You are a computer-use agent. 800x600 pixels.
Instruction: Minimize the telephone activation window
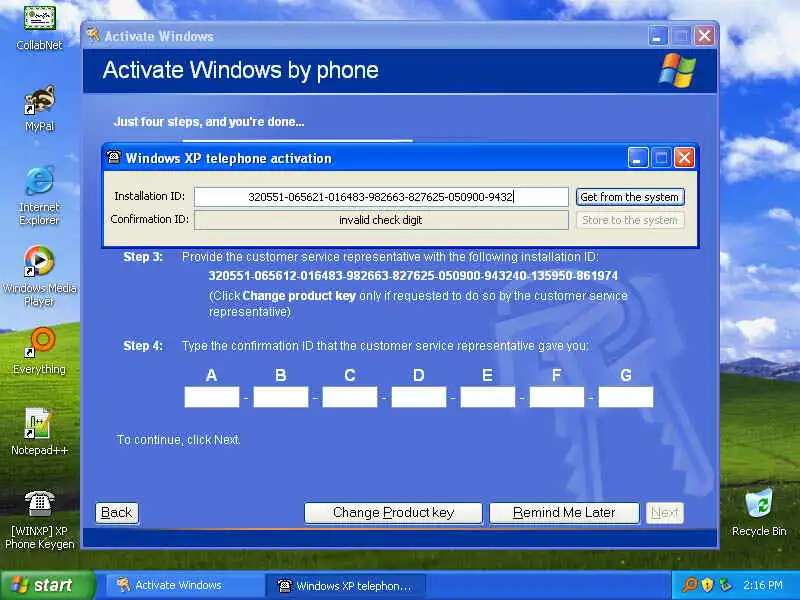pyautogui.click(x=638, y=158)
